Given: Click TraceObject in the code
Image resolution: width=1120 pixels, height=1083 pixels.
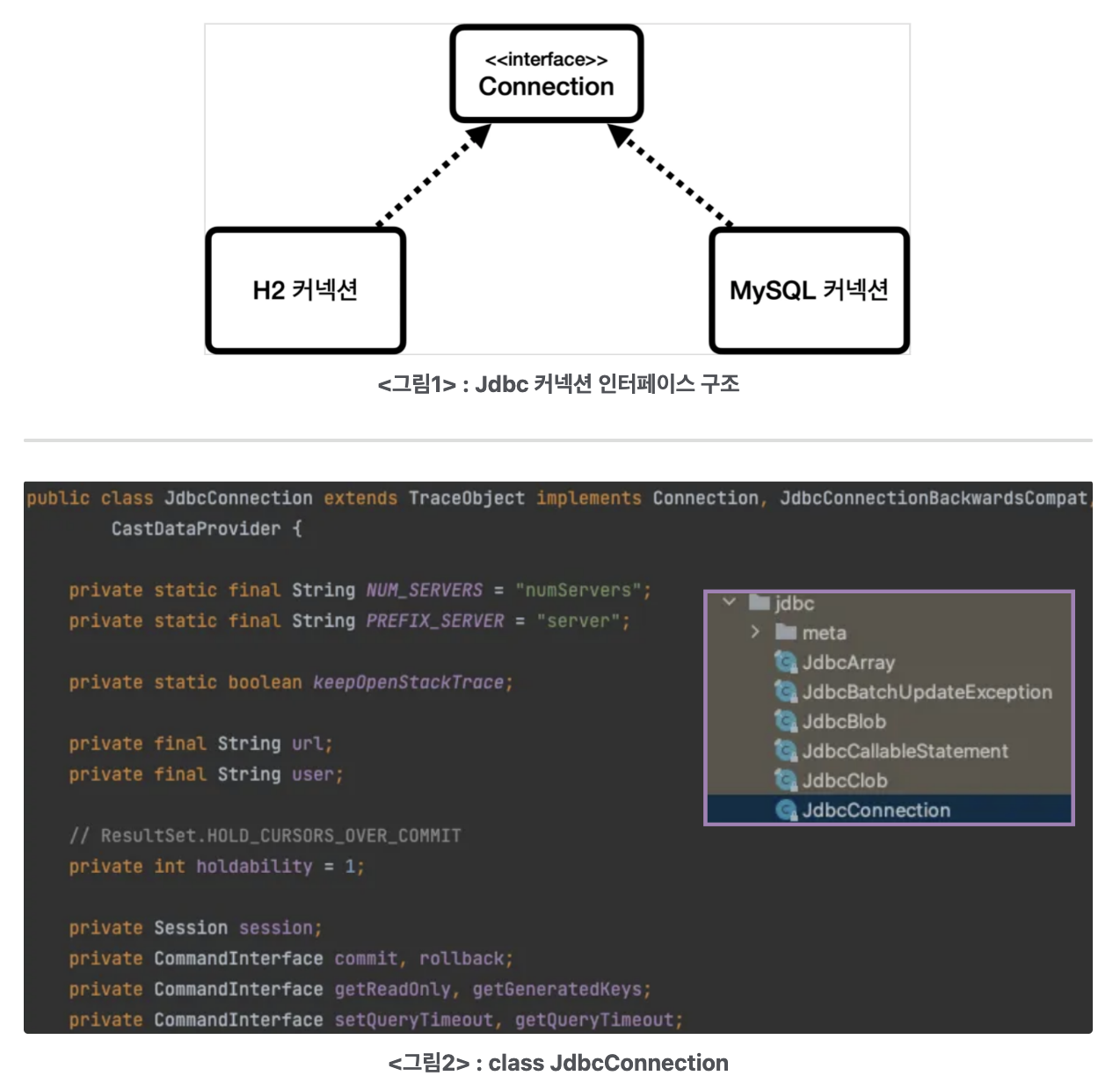Looking at the screenshot, I should coord(467,498).
